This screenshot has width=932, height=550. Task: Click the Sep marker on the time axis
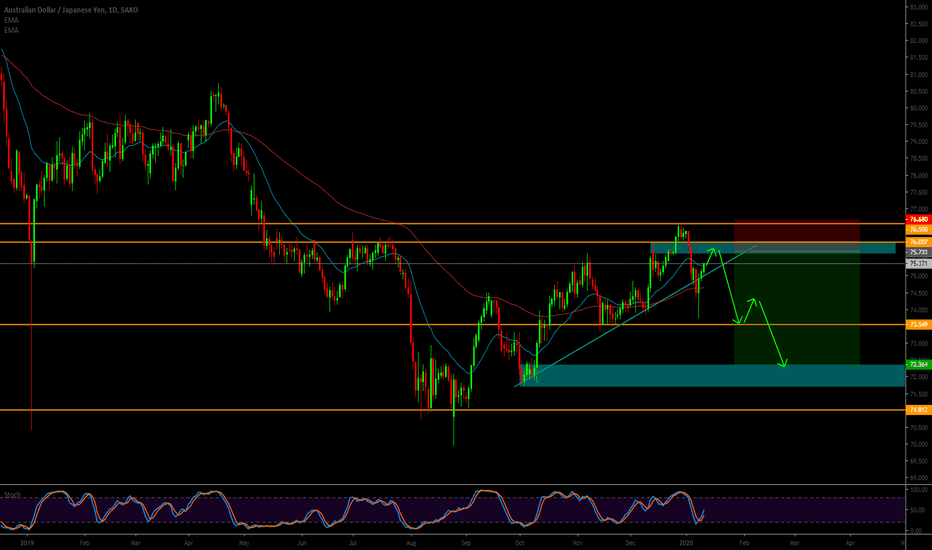pos(466,540)
